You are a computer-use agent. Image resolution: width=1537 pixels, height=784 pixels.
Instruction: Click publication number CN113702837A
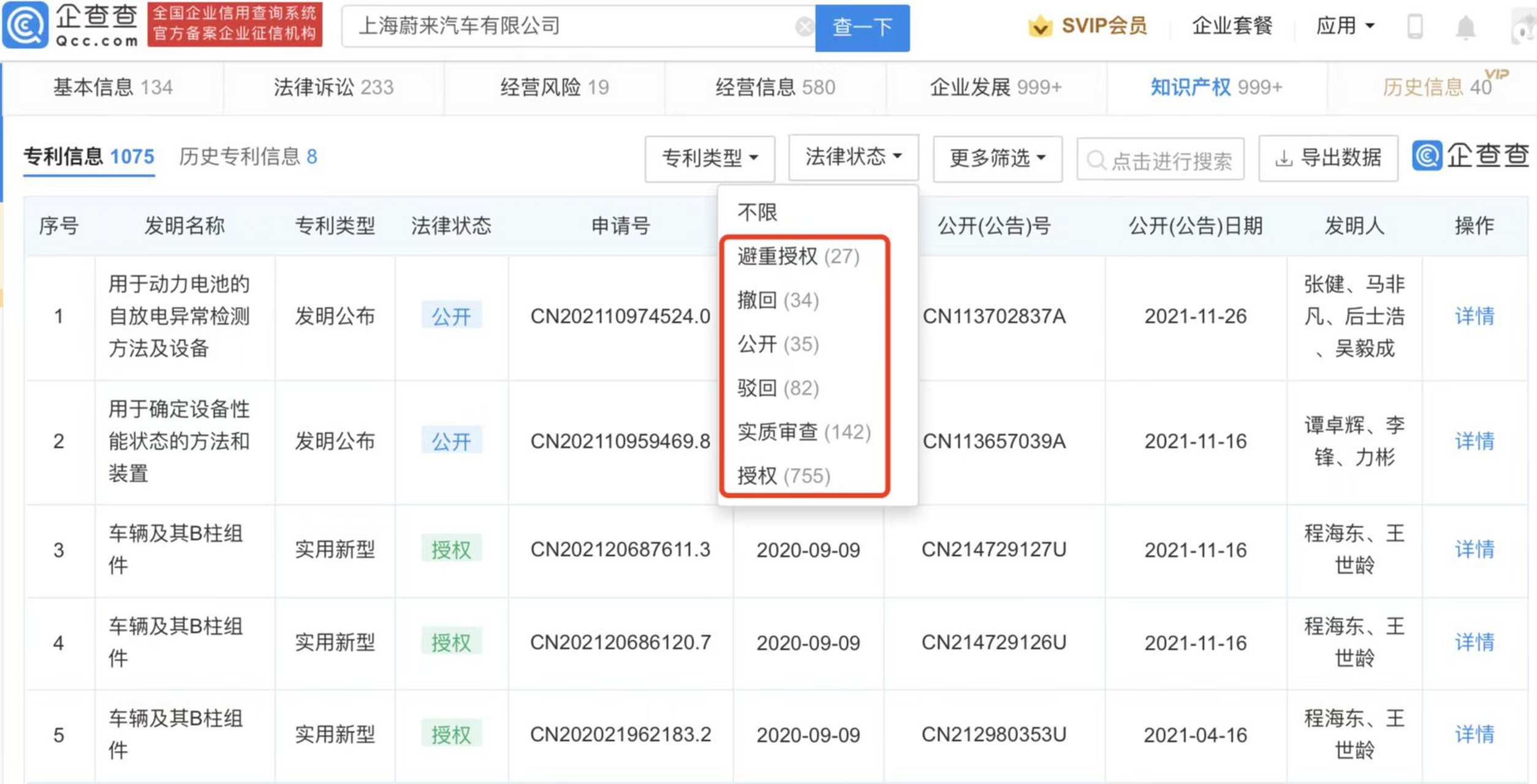pos(994,317)
